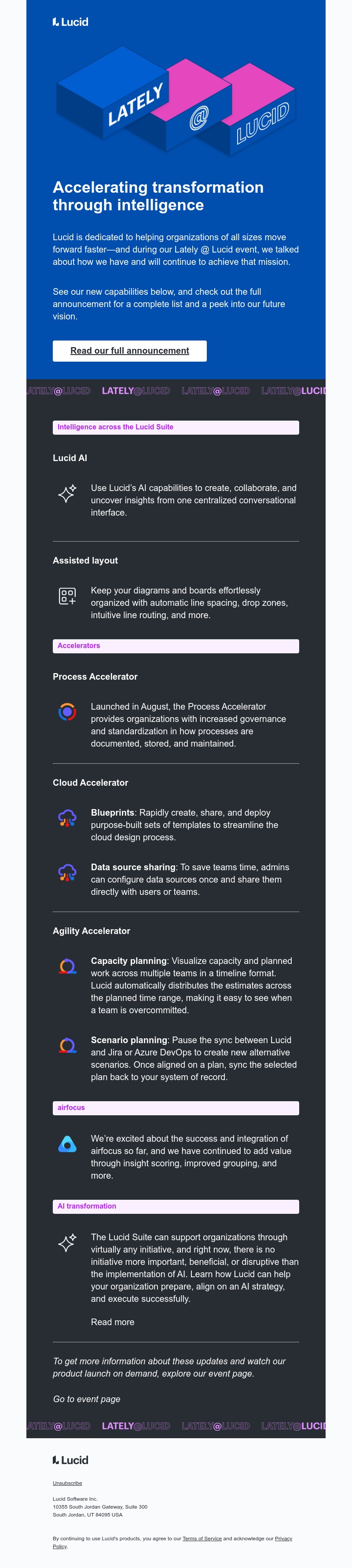Click the airfocus blue triangle icon
The width and height of the screenshot is (352, 1568).
click(x=67, y=1144)
